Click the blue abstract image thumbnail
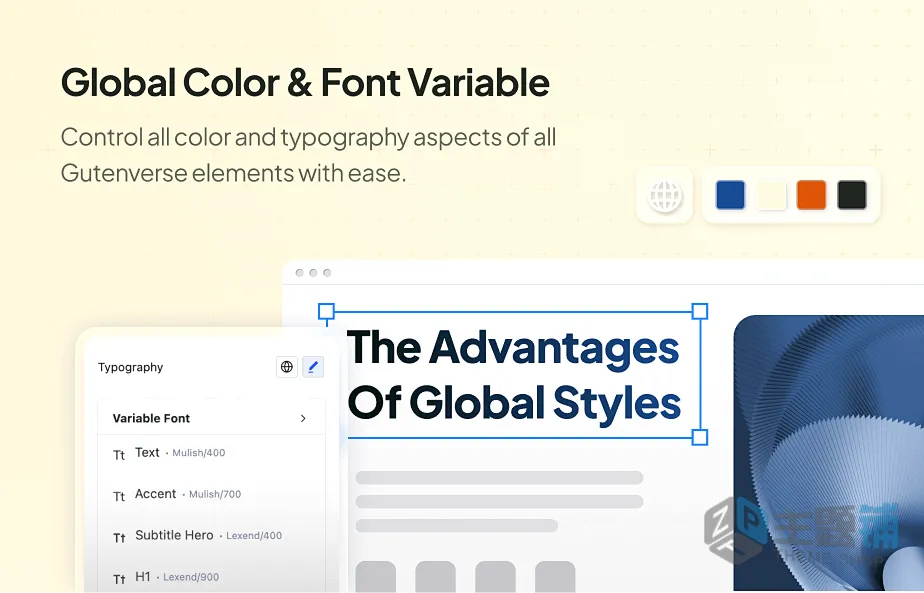 829,454
